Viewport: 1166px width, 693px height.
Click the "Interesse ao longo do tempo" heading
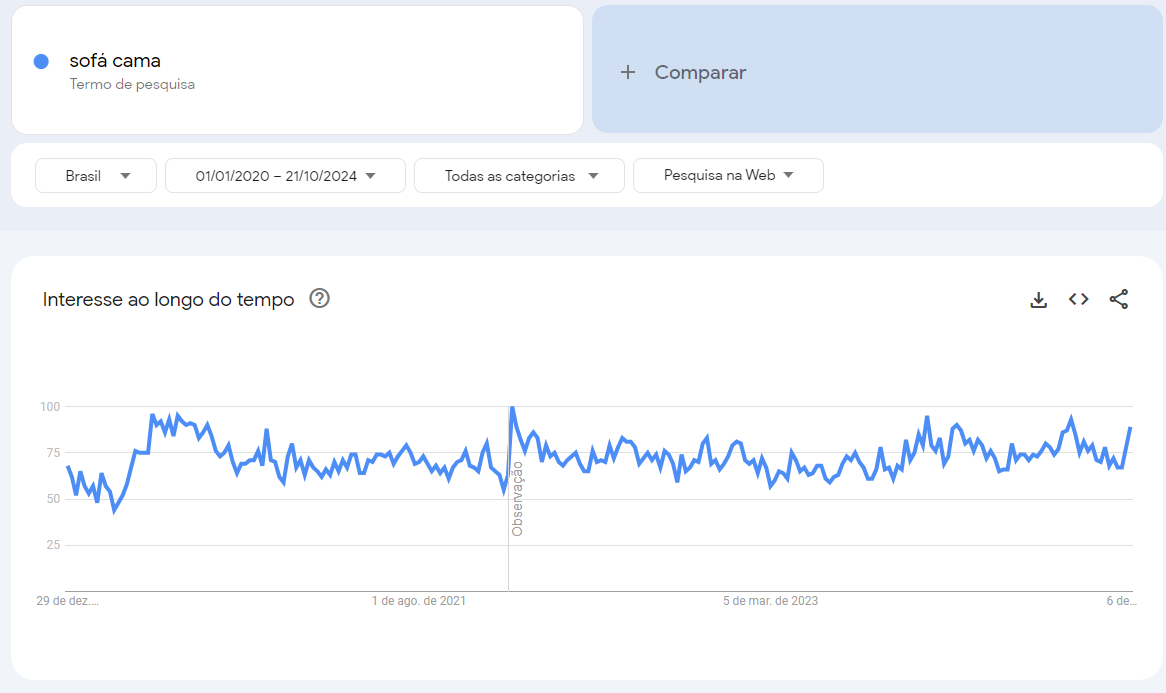(x=168, y=299)
